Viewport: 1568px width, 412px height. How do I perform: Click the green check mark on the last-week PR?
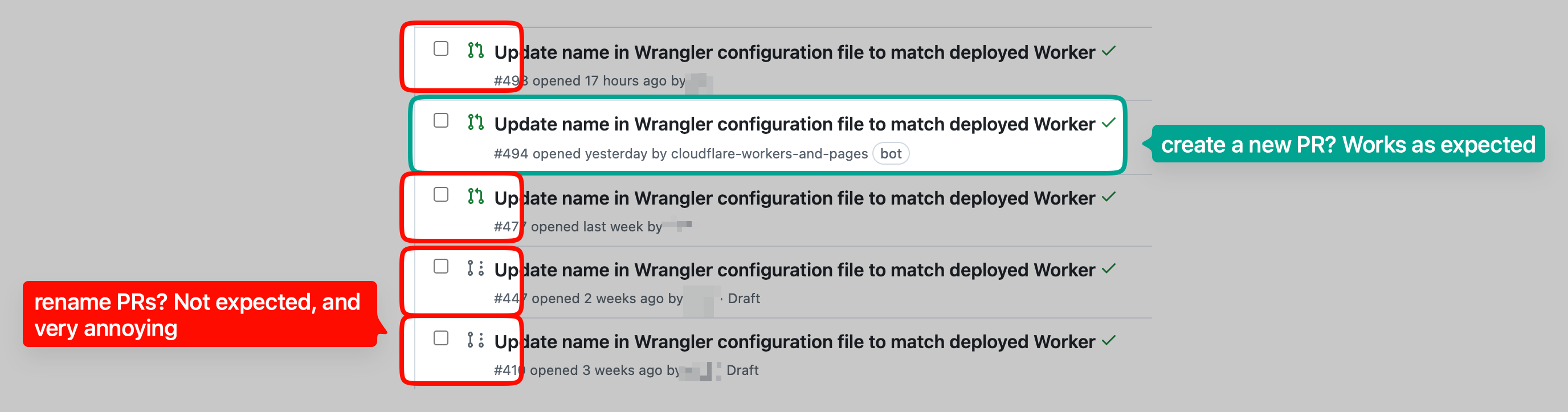click(x=1108, y=197)
